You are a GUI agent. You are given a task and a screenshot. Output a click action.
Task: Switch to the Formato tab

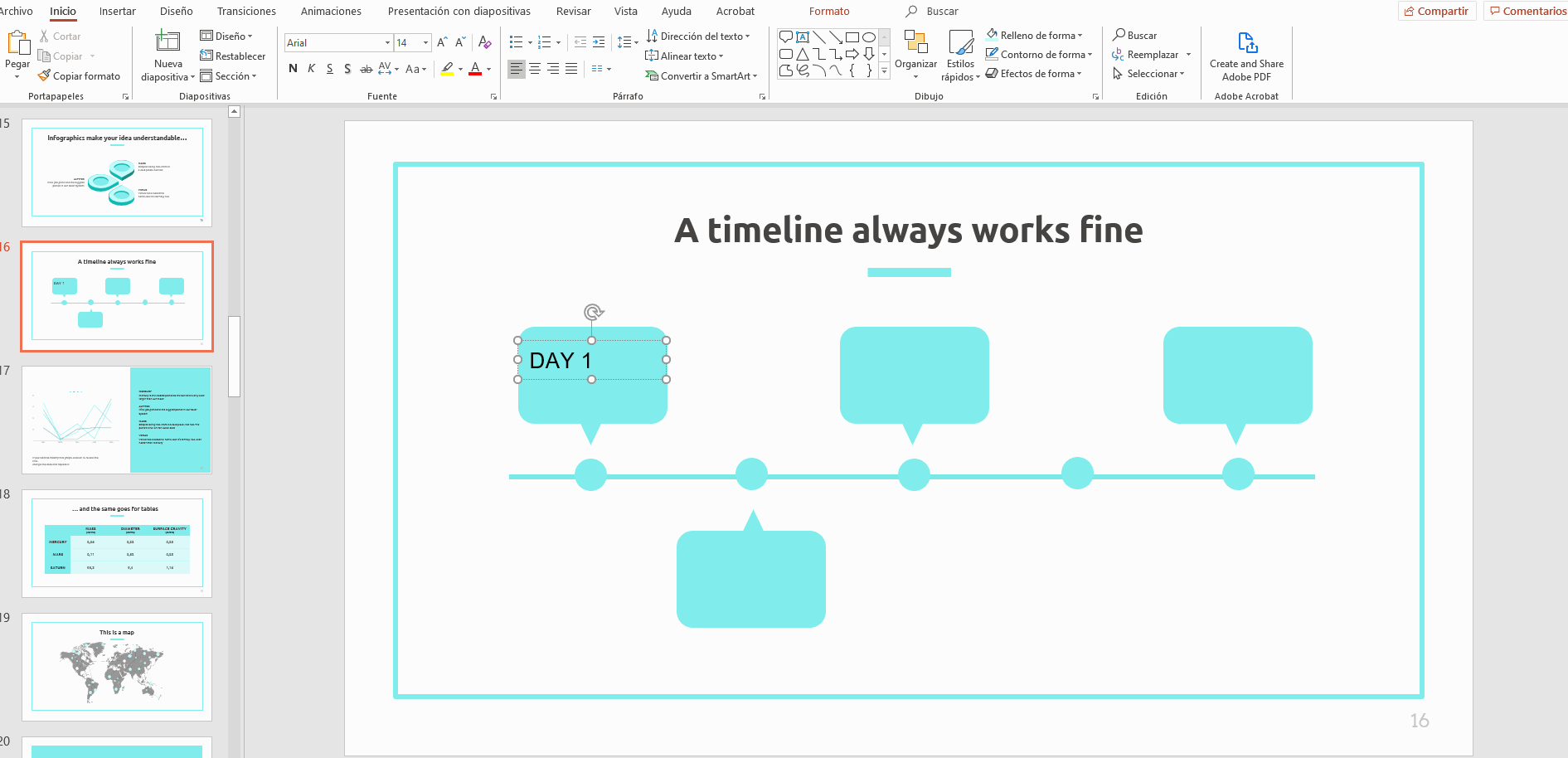[x=829, y=12]
